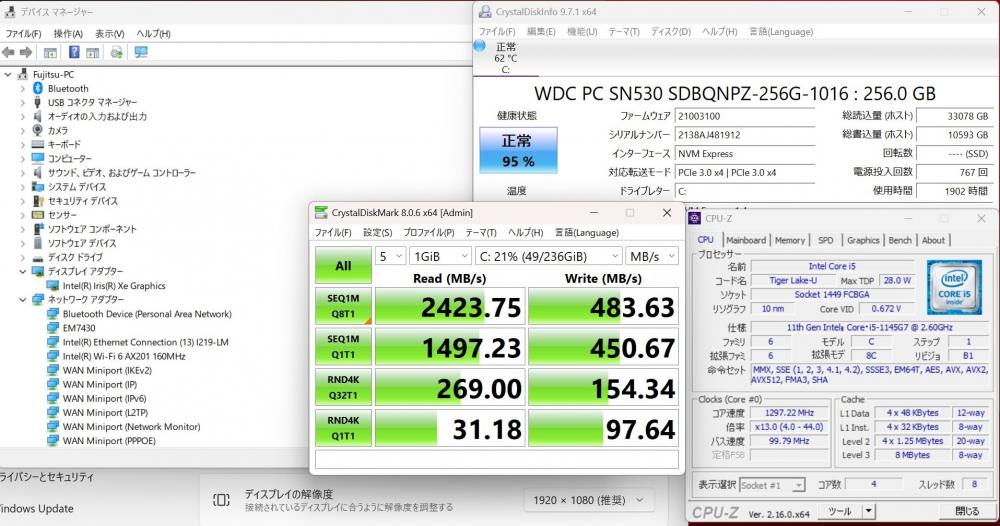This screenshot has width=1000, height=526.
Task: Open 操作(A) menu in Device Manager
Action: [x=68, y=33]
